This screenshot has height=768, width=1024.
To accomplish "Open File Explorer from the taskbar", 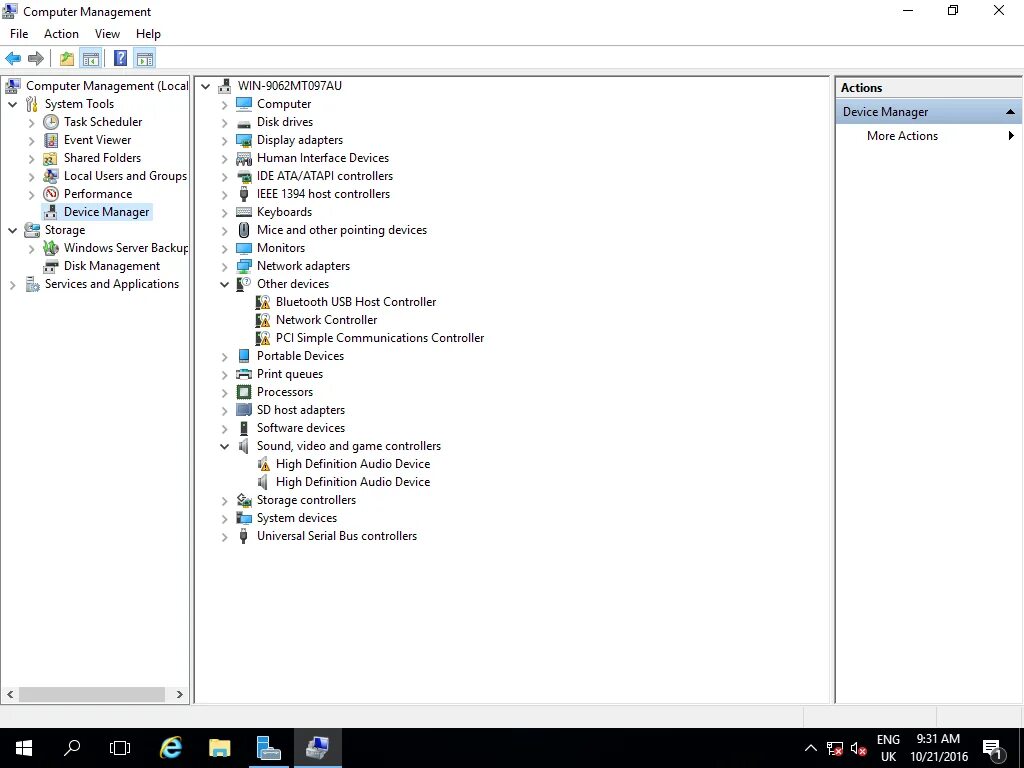I will (x=219, y=748).
